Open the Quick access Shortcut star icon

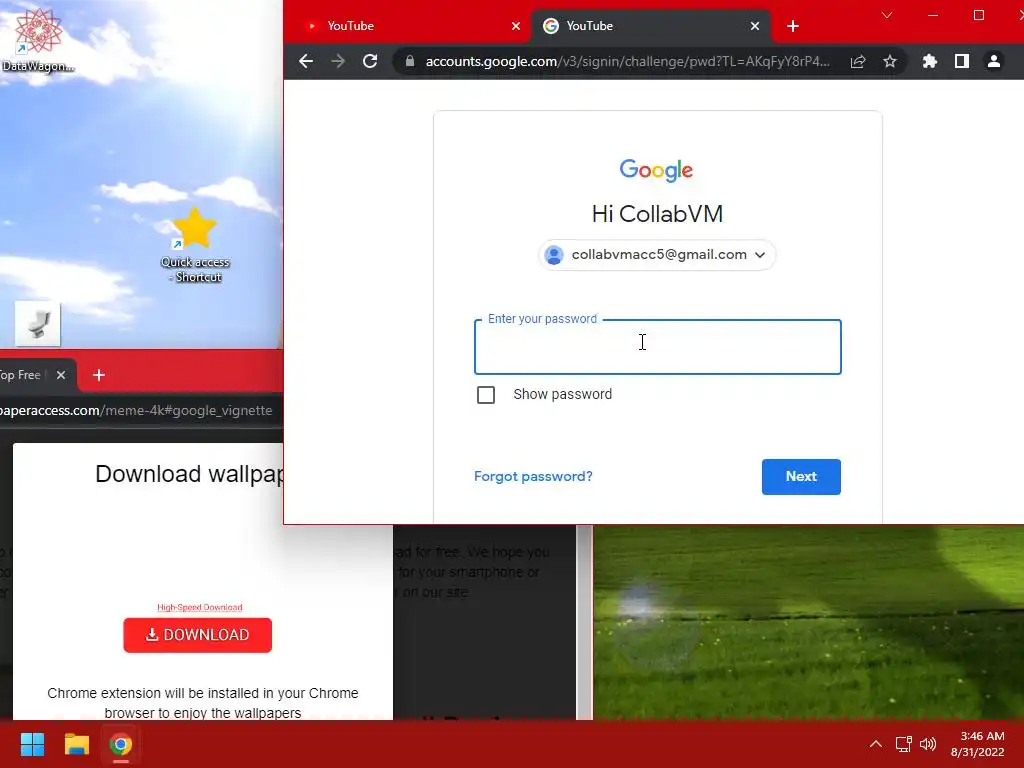coord(195,245)
